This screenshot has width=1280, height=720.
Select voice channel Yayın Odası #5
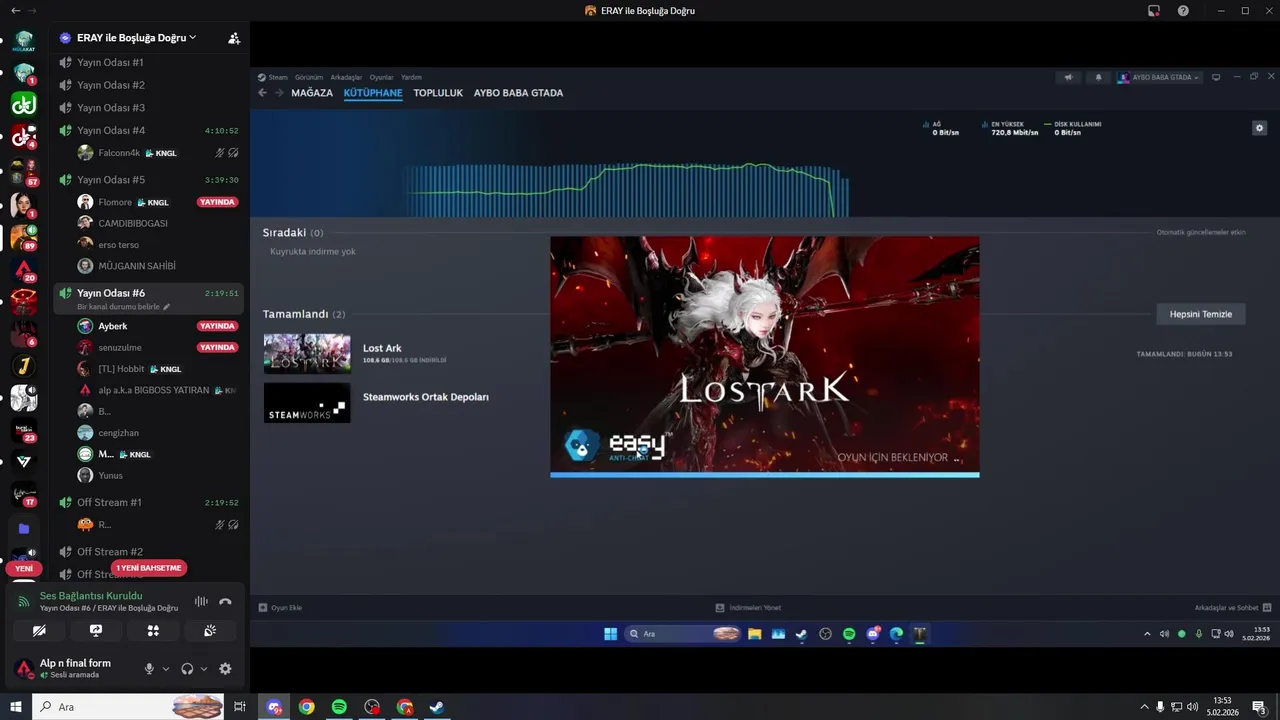149,180
